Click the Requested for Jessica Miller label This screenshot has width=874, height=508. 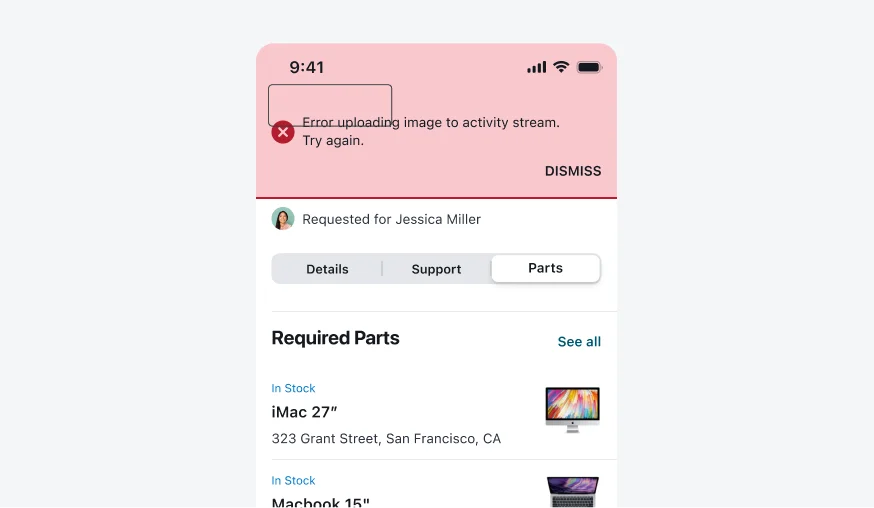[391, 219]
